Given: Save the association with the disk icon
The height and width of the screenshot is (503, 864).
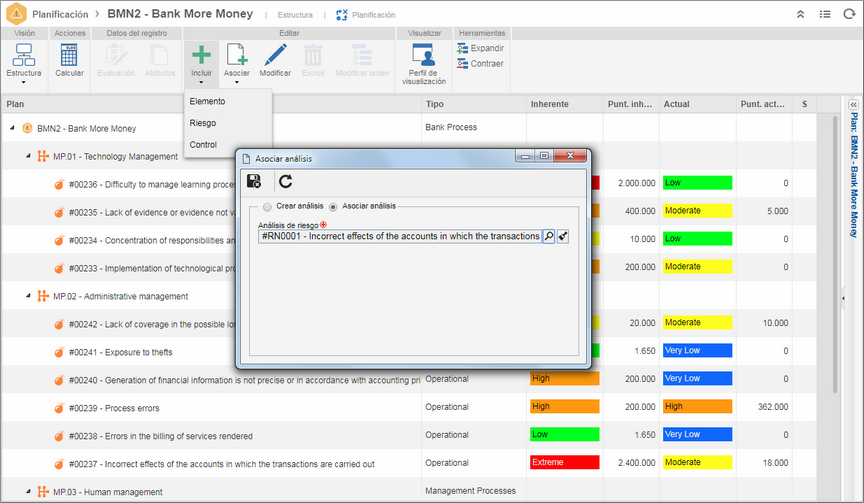Looking at the screenshot, I should pos(253,181).
